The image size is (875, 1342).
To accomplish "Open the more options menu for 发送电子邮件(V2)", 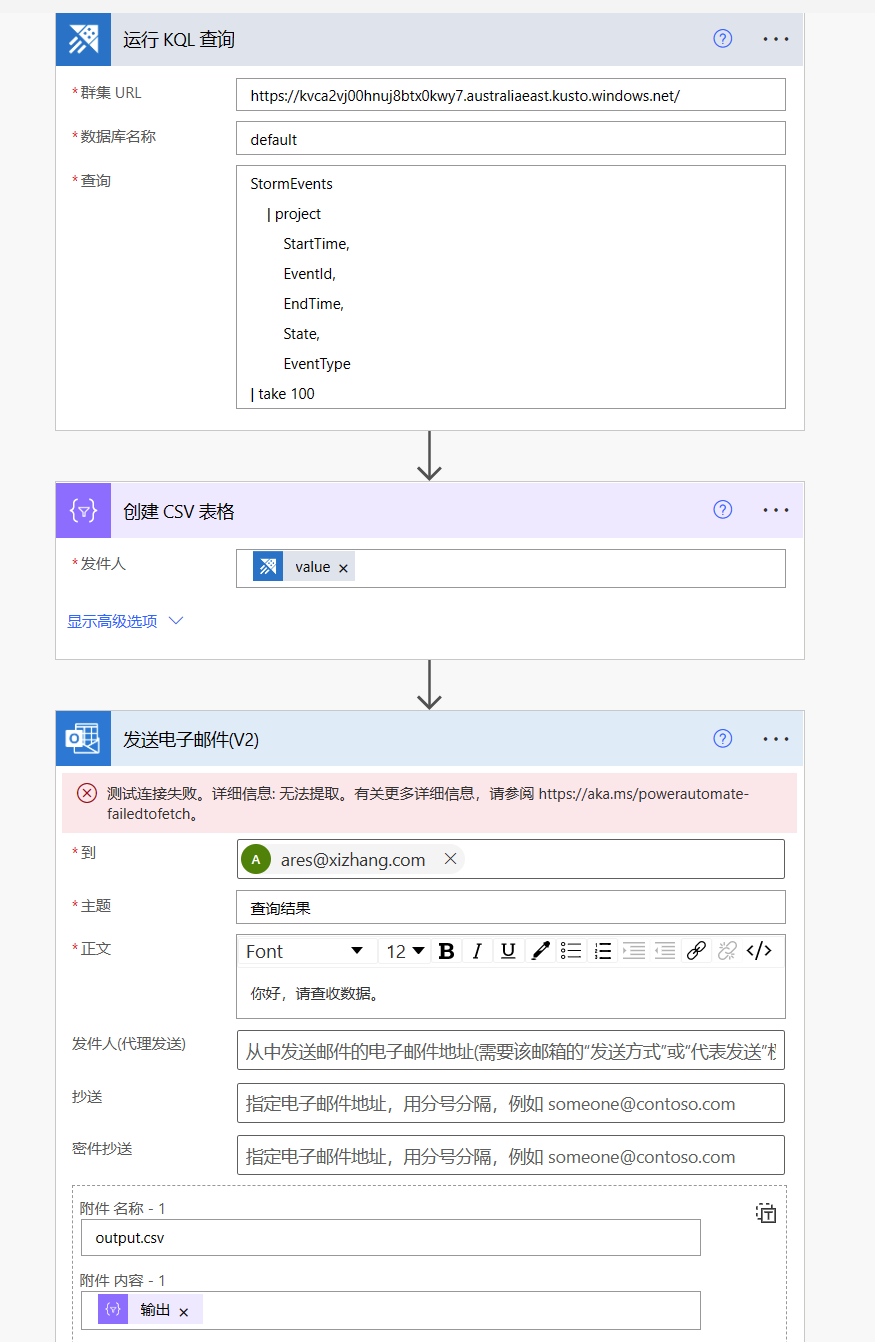I will [x=776, y=739].
